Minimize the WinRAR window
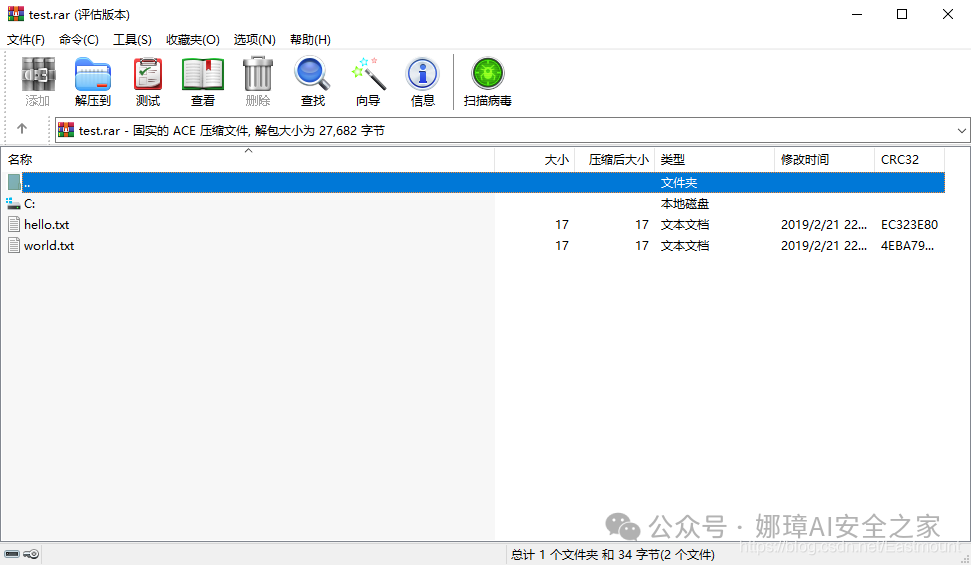Image resolution: width=971 pixels, height=565 pixels. 857,14
